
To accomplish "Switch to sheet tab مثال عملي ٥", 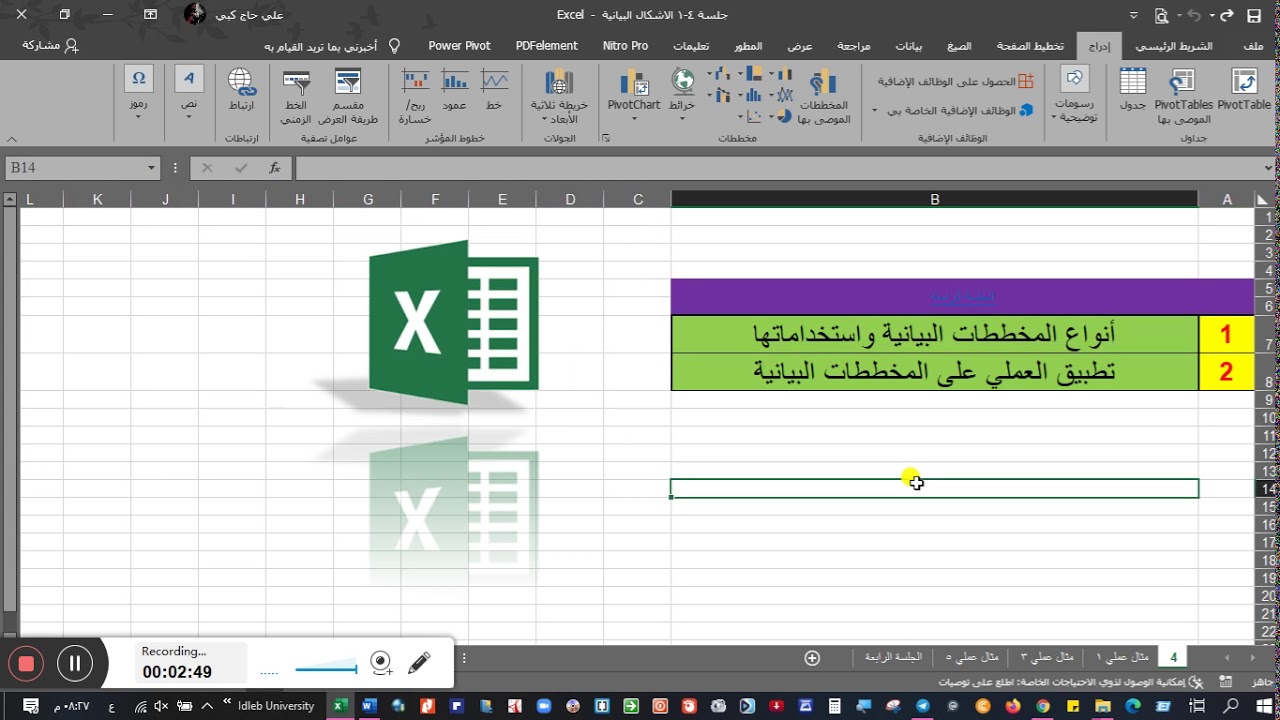I will pos(972,657).
